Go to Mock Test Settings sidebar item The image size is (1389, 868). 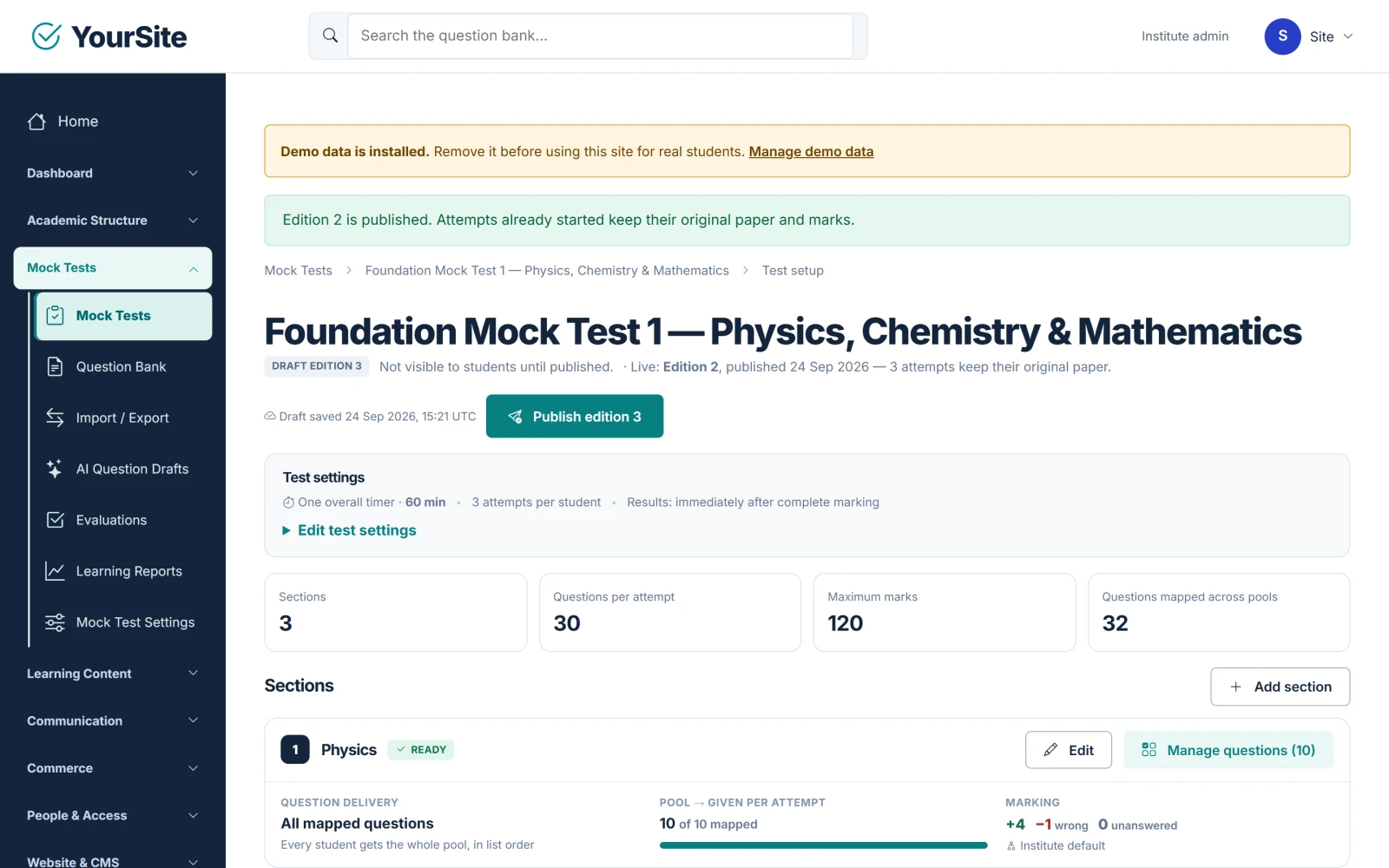coord(122,622)
